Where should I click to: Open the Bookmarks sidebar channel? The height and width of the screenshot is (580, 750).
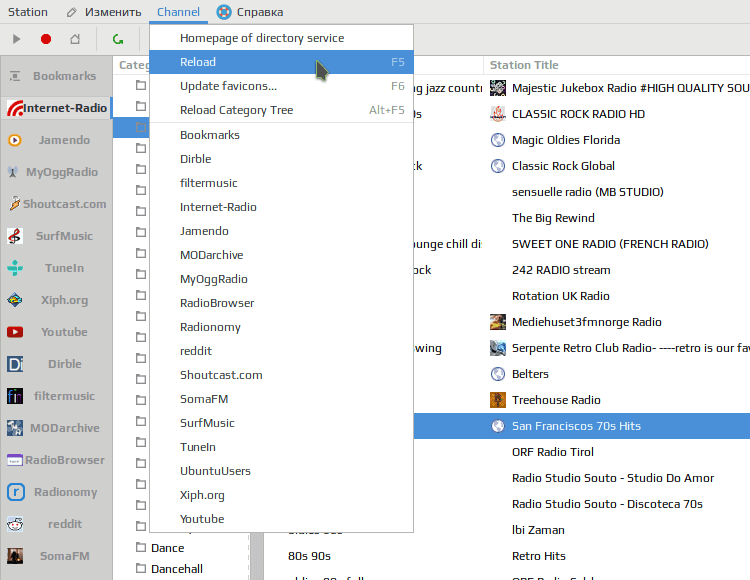(x=56, y=76)
